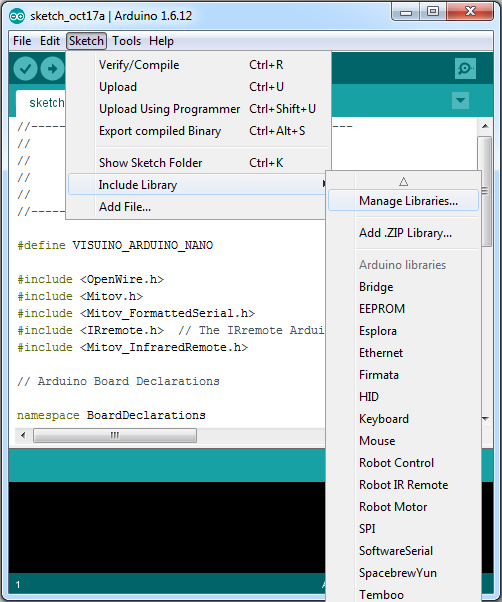Click the Mitov_FormattedSerial.h include line
502x602 pixels.
(136, 313)
